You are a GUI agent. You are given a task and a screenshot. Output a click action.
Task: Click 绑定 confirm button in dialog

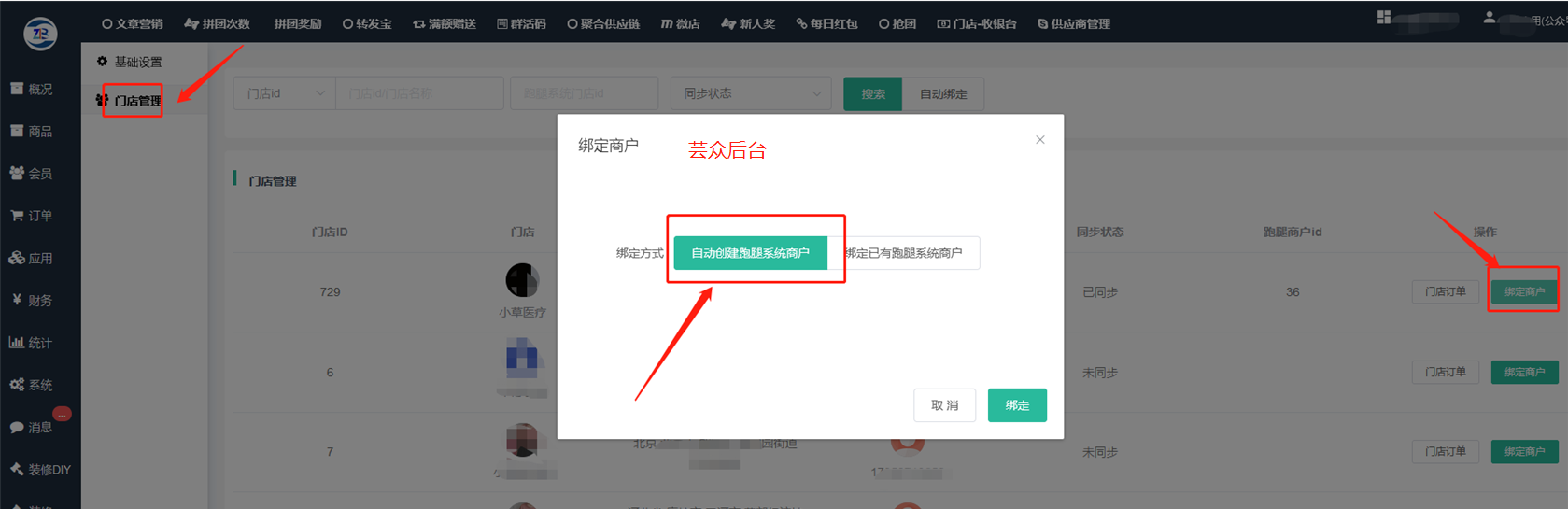tap(1017, 405)
